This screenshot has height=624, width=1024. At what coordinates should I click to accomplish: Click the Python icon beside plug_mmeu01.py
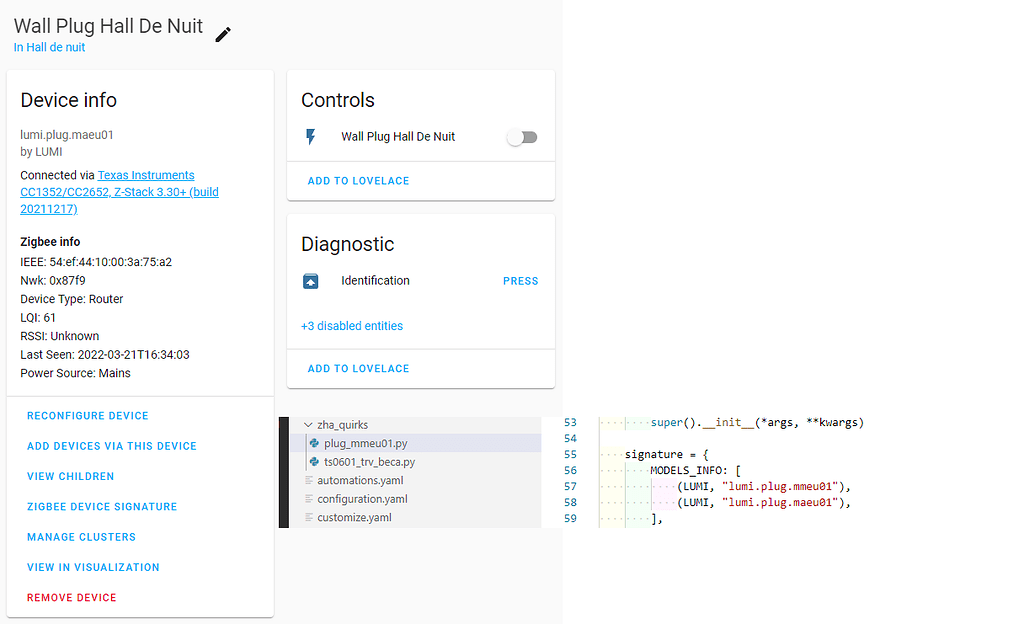point(314,443)
